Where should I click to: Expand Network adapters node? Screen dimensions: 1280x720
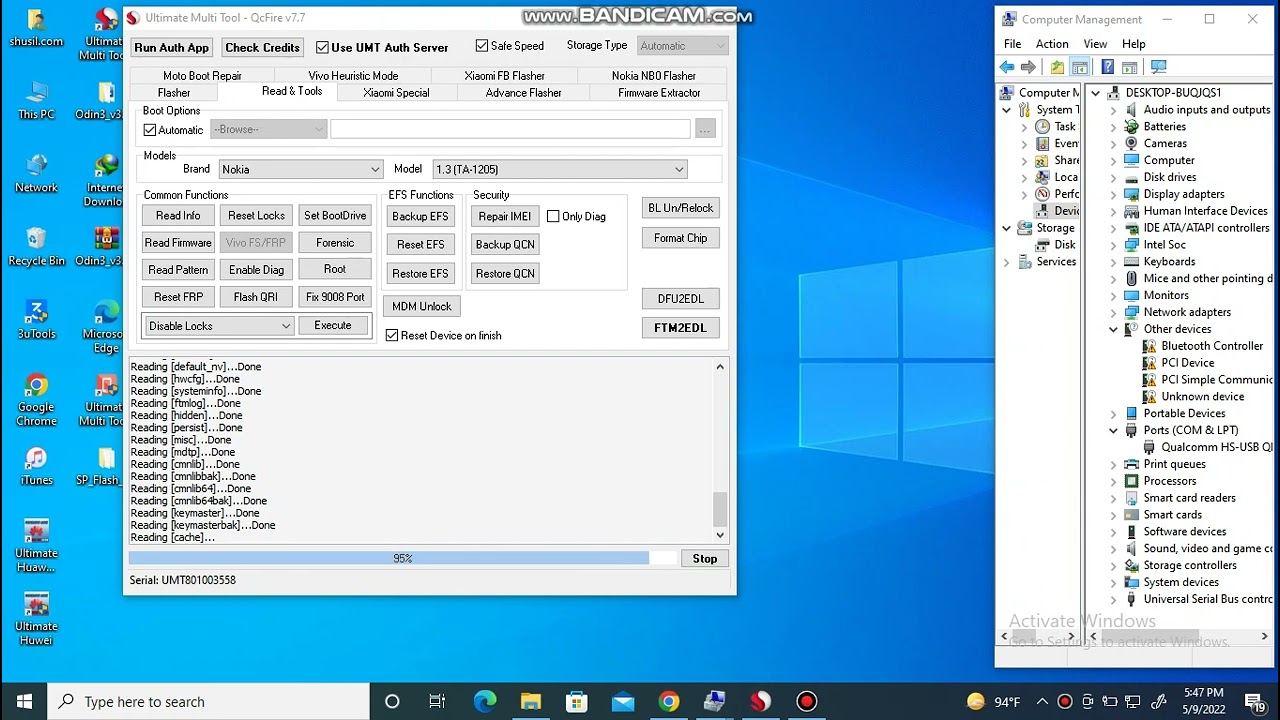1113,312
